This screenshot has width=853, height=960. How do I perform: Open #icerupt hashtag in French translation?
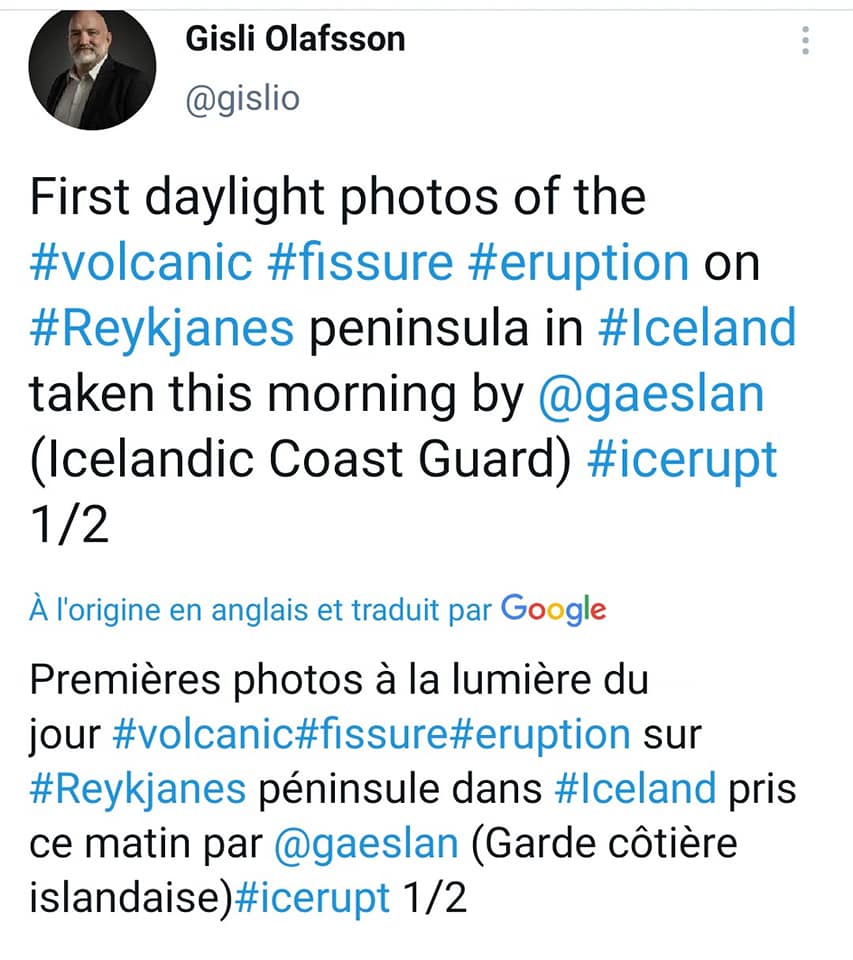point(312,899)
